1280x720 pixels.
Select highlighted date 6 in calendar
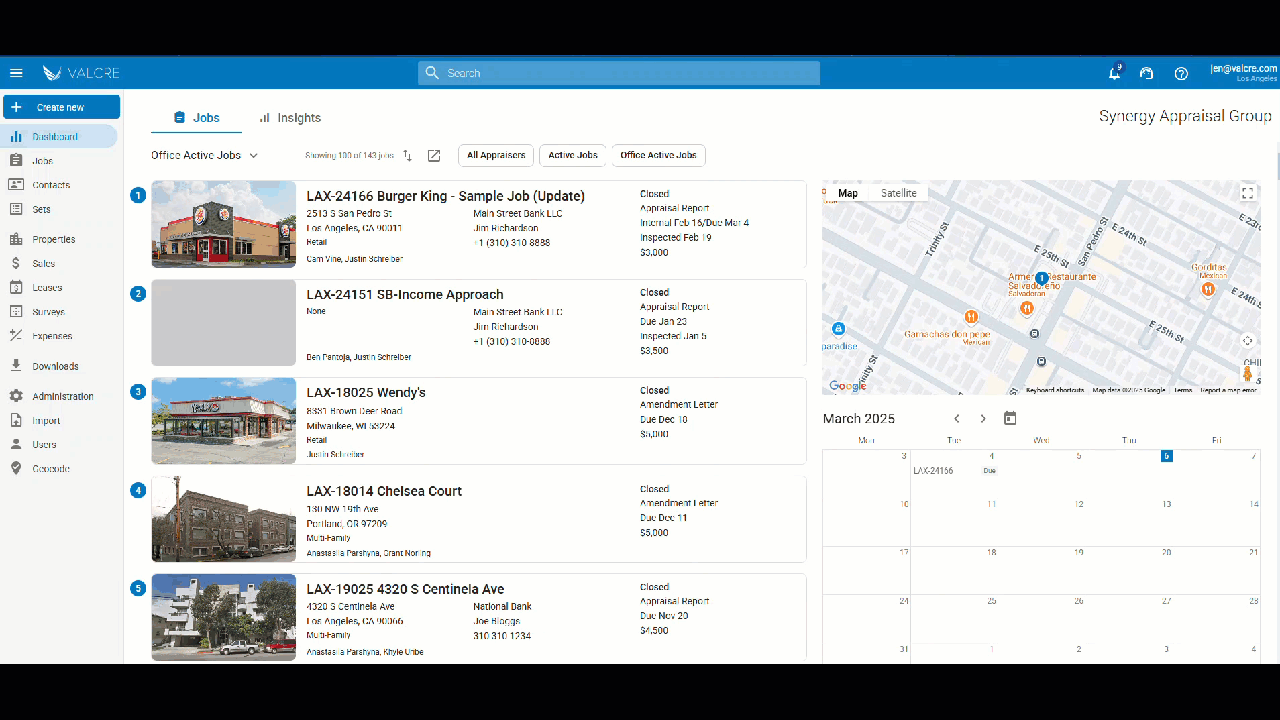(1166, 456)
